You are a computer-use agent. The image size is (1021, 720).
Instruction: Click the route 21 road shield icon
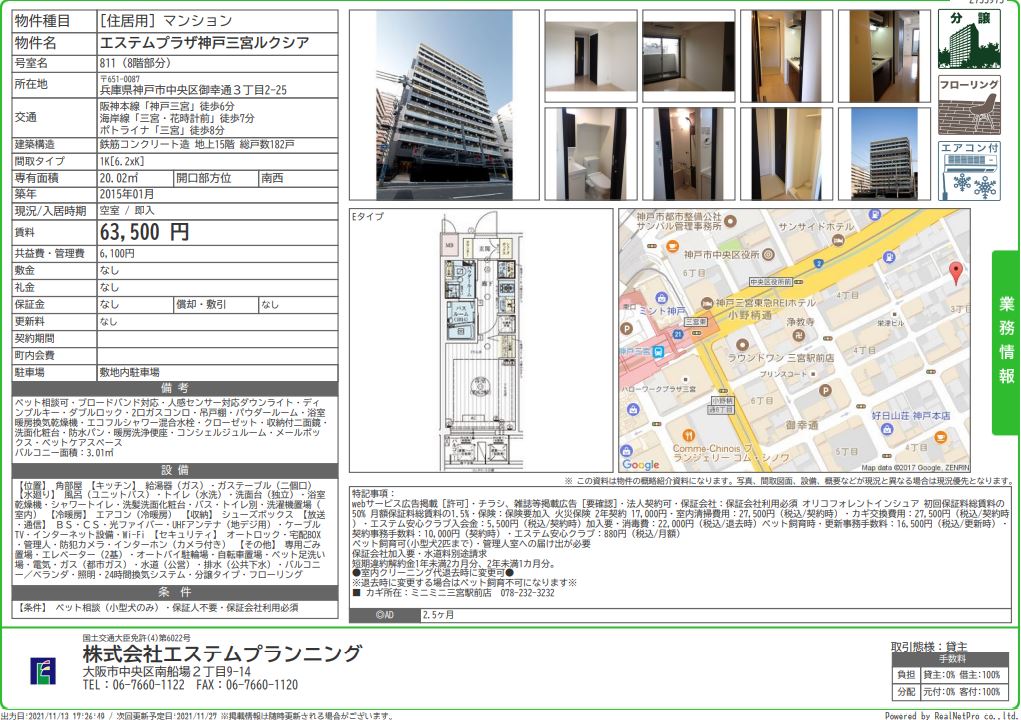678,334
